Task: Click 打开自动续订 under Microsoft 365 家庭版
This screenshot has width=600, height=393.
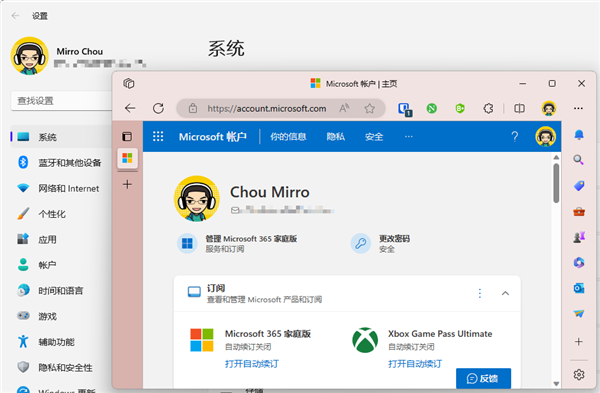Action: 252,364
